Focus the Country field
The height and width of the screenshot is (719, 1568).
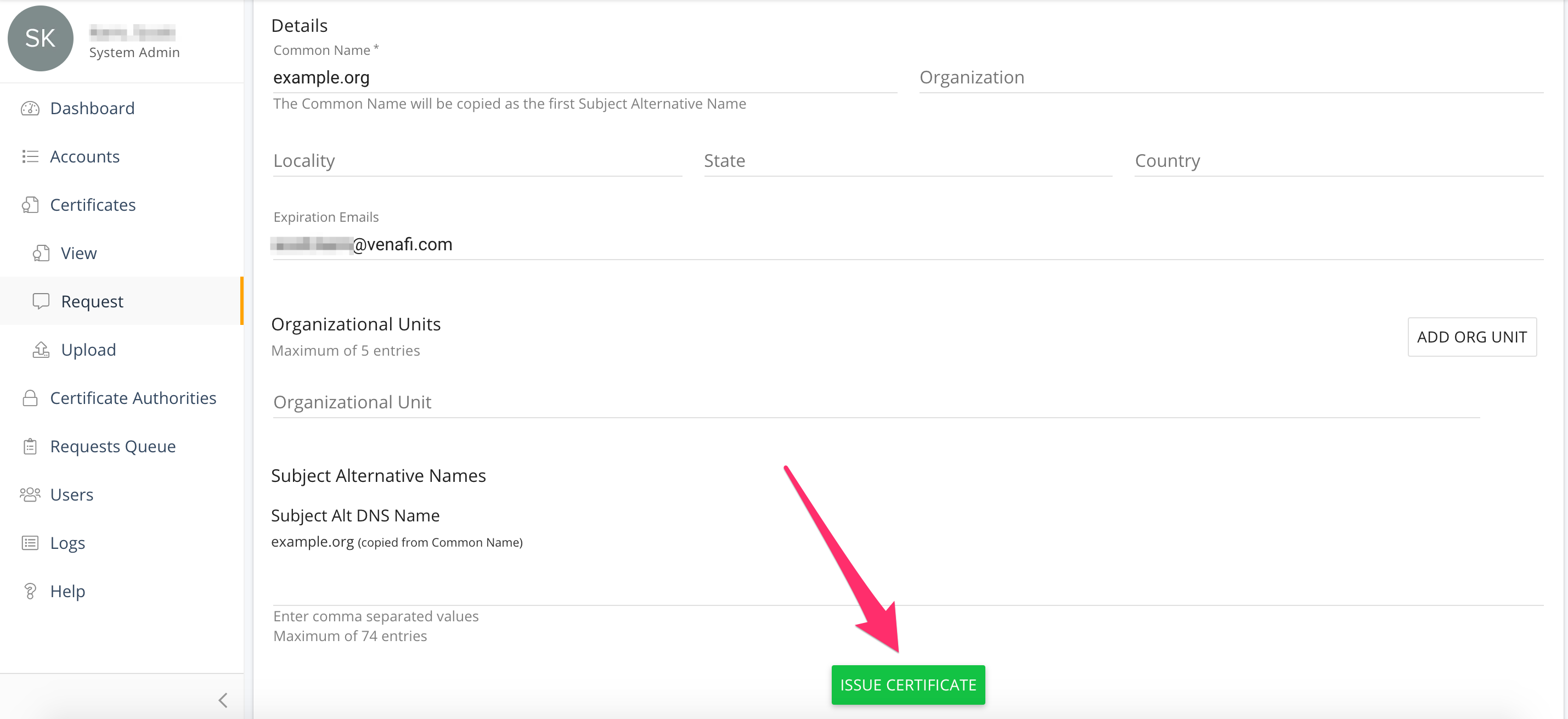[1339, 161]
